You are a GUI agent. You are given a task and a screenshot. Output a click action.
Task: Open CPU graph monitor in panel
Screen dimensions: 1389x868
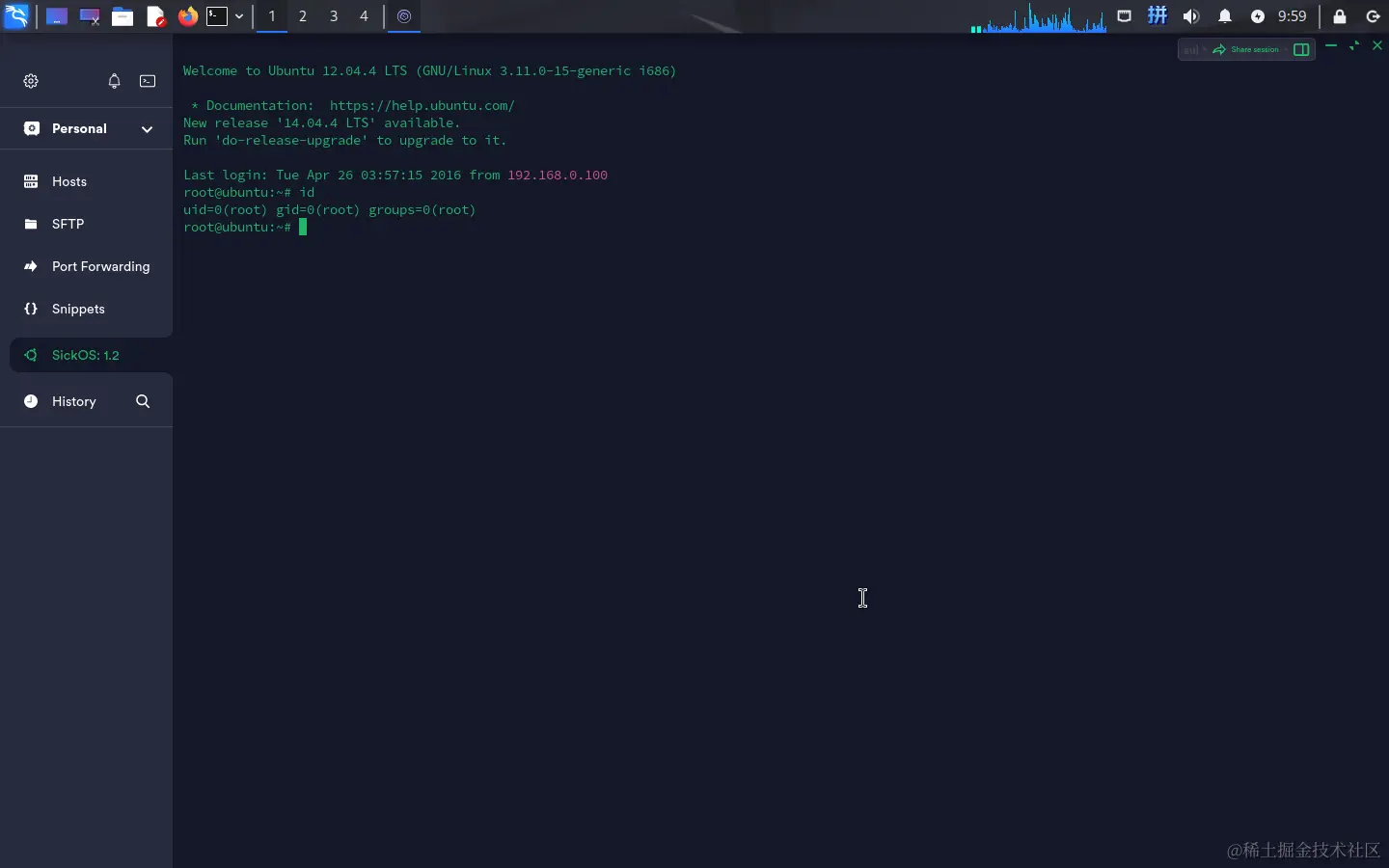pyautogui.click(x=1038, y=17)
